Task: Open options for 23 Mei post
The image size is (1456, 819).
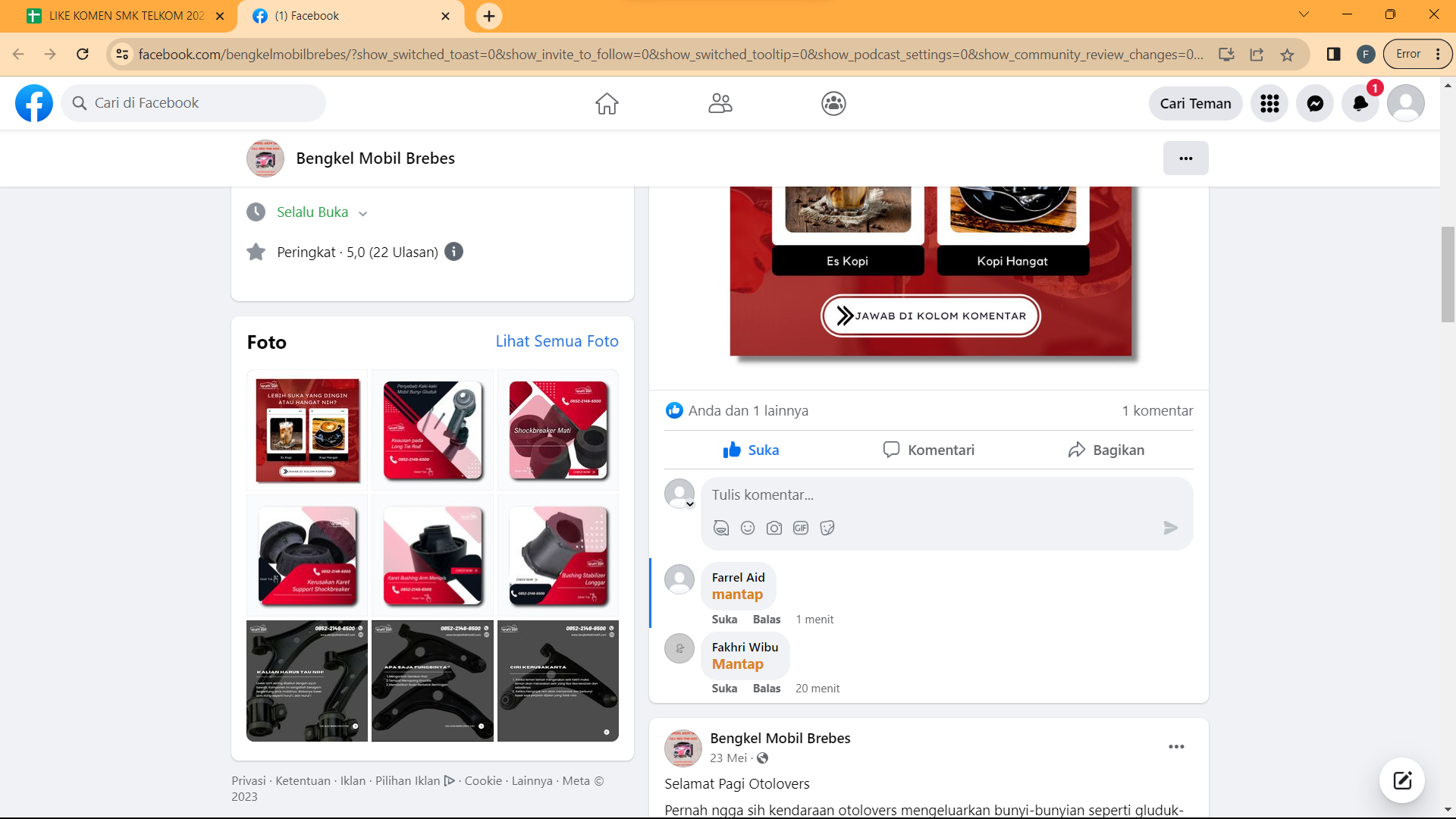Action: (1176, 747)
